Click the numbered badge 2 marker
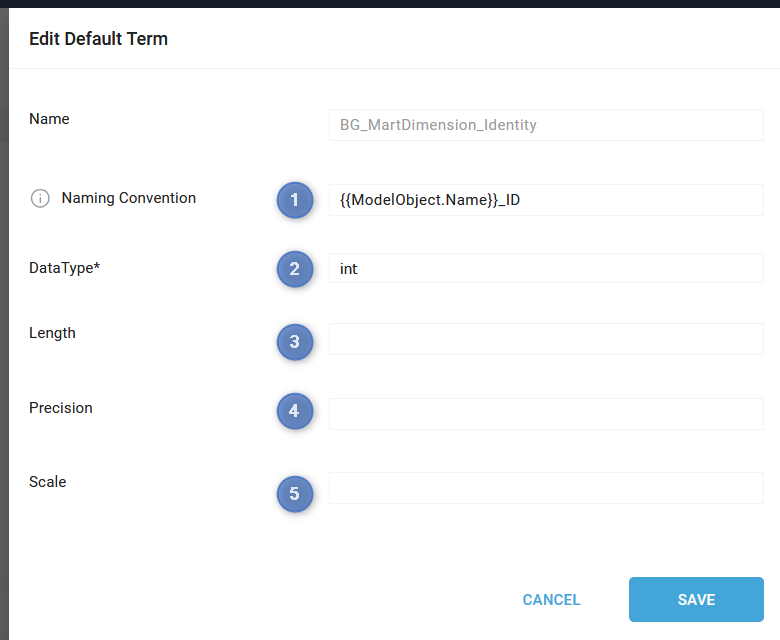Image resolution: width=780 pixels, height=640 pixels. tap(294, 269)
